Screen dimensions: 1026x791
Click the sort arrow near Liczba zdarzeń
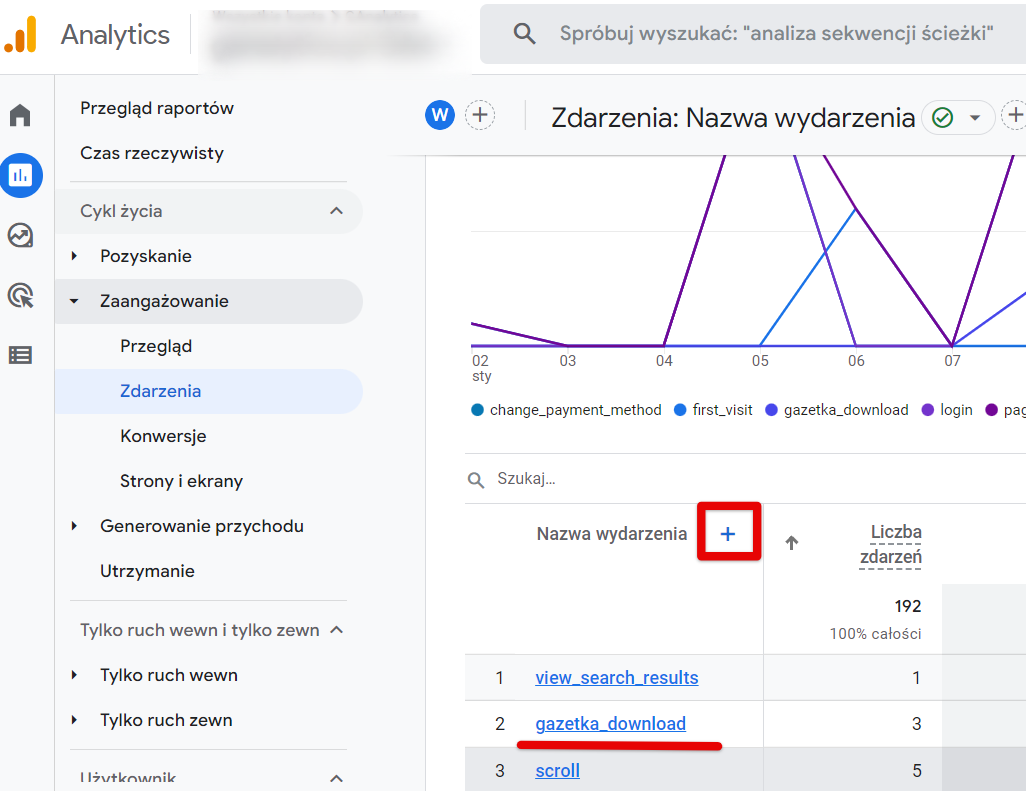tap(791, 542)
